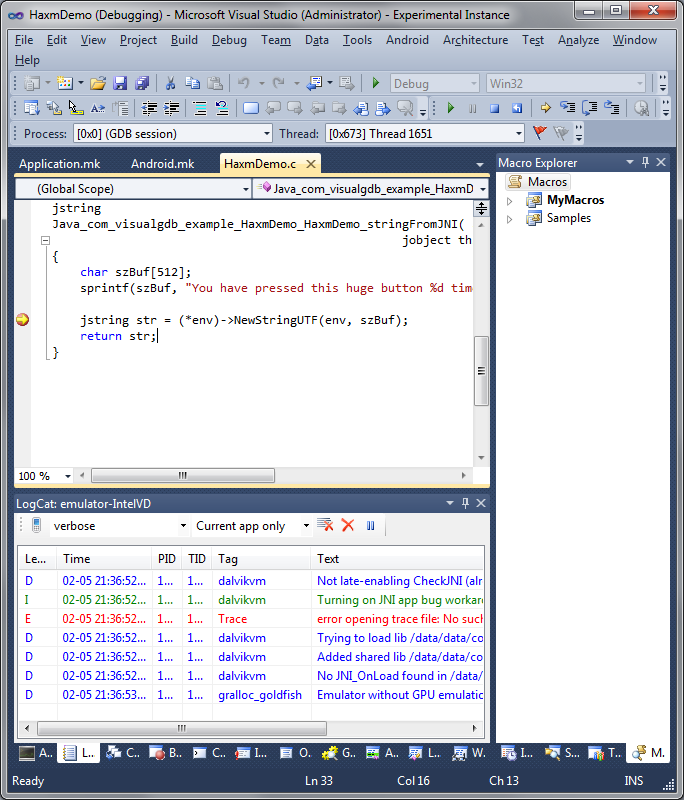
Task: Switch to the bottom tab with the breakpoint icon
Action: coord(165,753)
